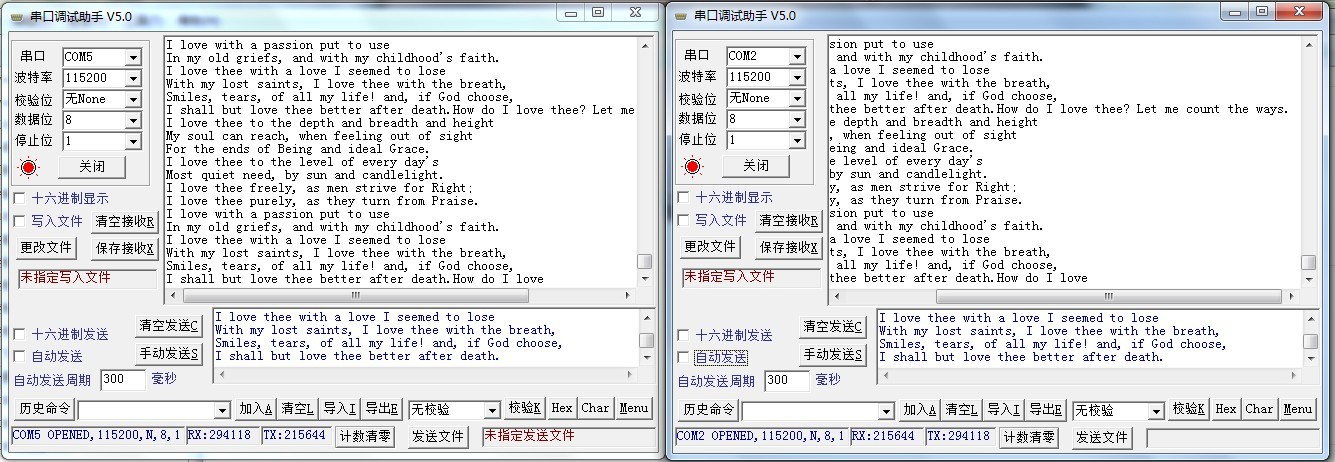Open stop bits dropdown in COM5 window
This screenshot has width=1335, height=462.
(x=133, y=142)
